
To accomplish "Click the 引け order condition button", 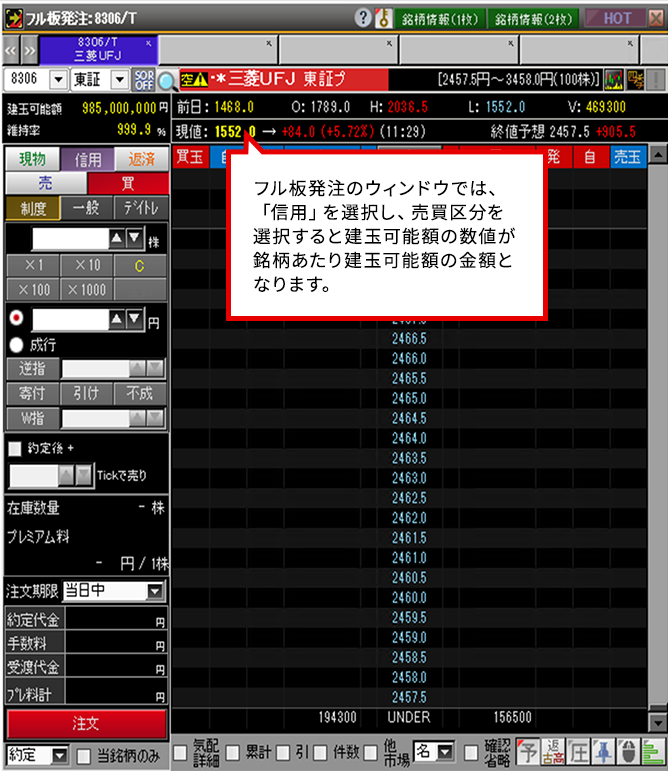I will [x=87, y=393].
